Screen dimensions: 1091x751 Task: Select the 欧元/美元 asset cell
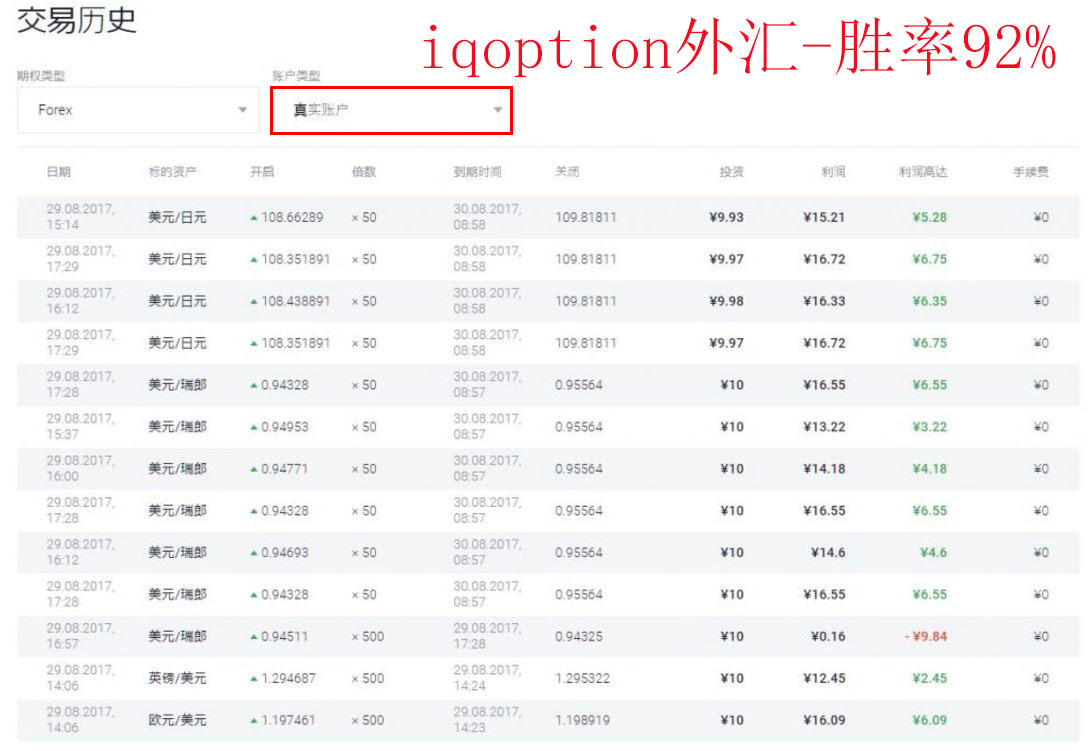coord(177,720)
